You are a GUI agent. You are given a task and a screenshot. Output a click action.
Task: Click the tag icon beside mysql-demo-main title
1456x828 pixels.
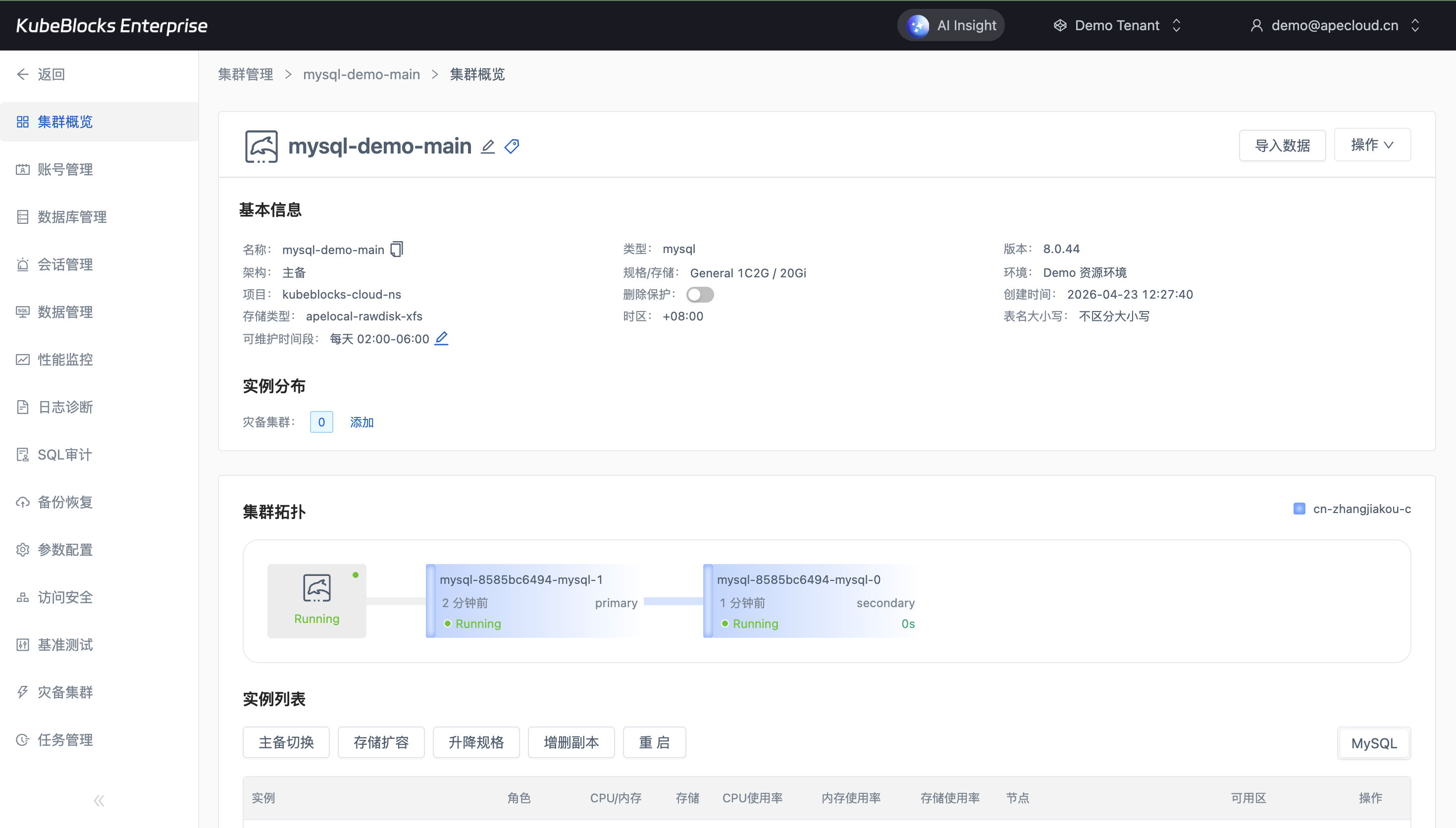pyautogui.click(x=512, y=147)
